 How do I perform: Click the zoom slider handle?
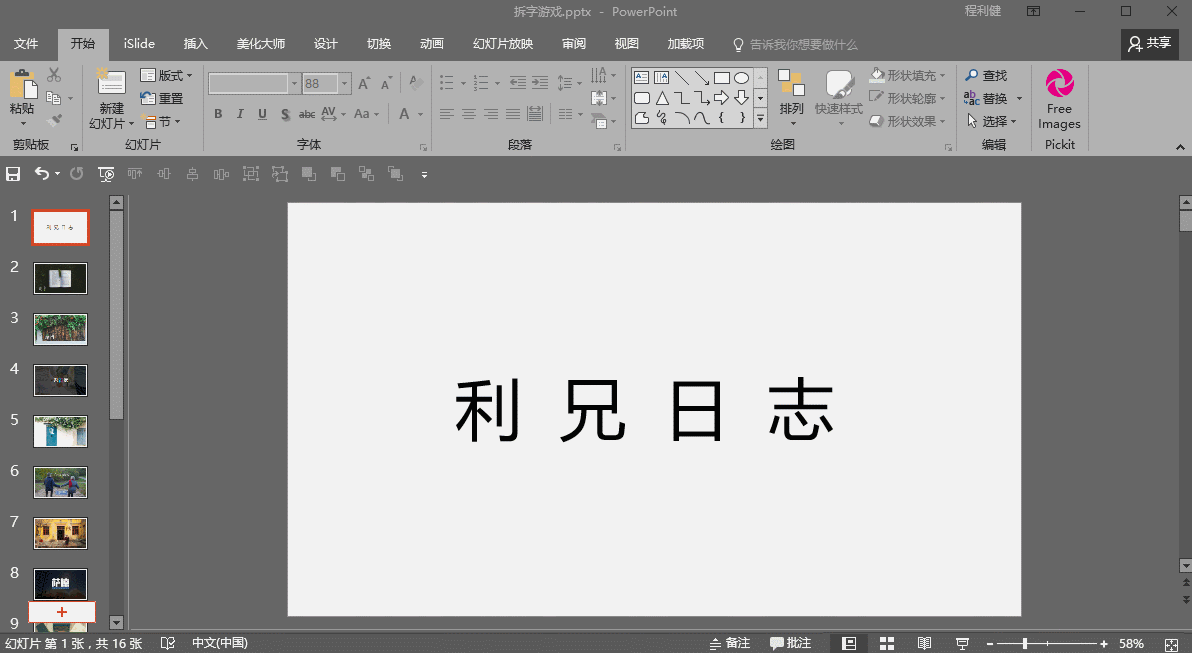1025,643
